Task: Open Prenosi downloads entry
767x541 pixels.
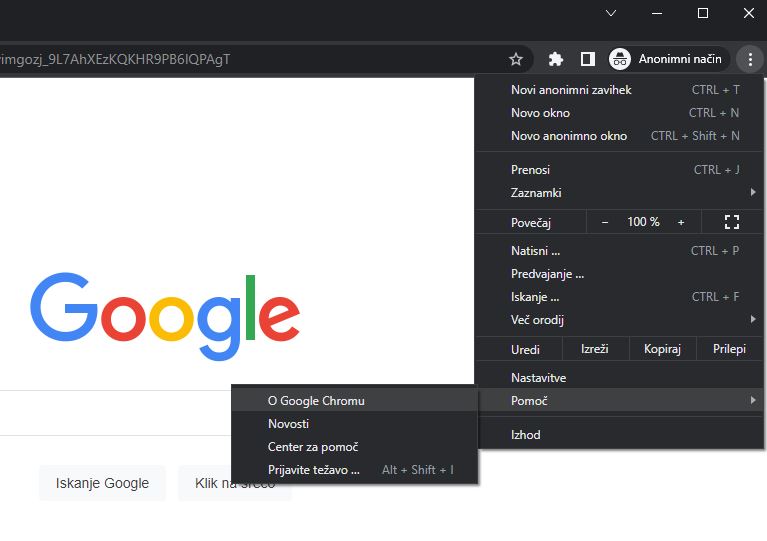Action: click(619, 170)
